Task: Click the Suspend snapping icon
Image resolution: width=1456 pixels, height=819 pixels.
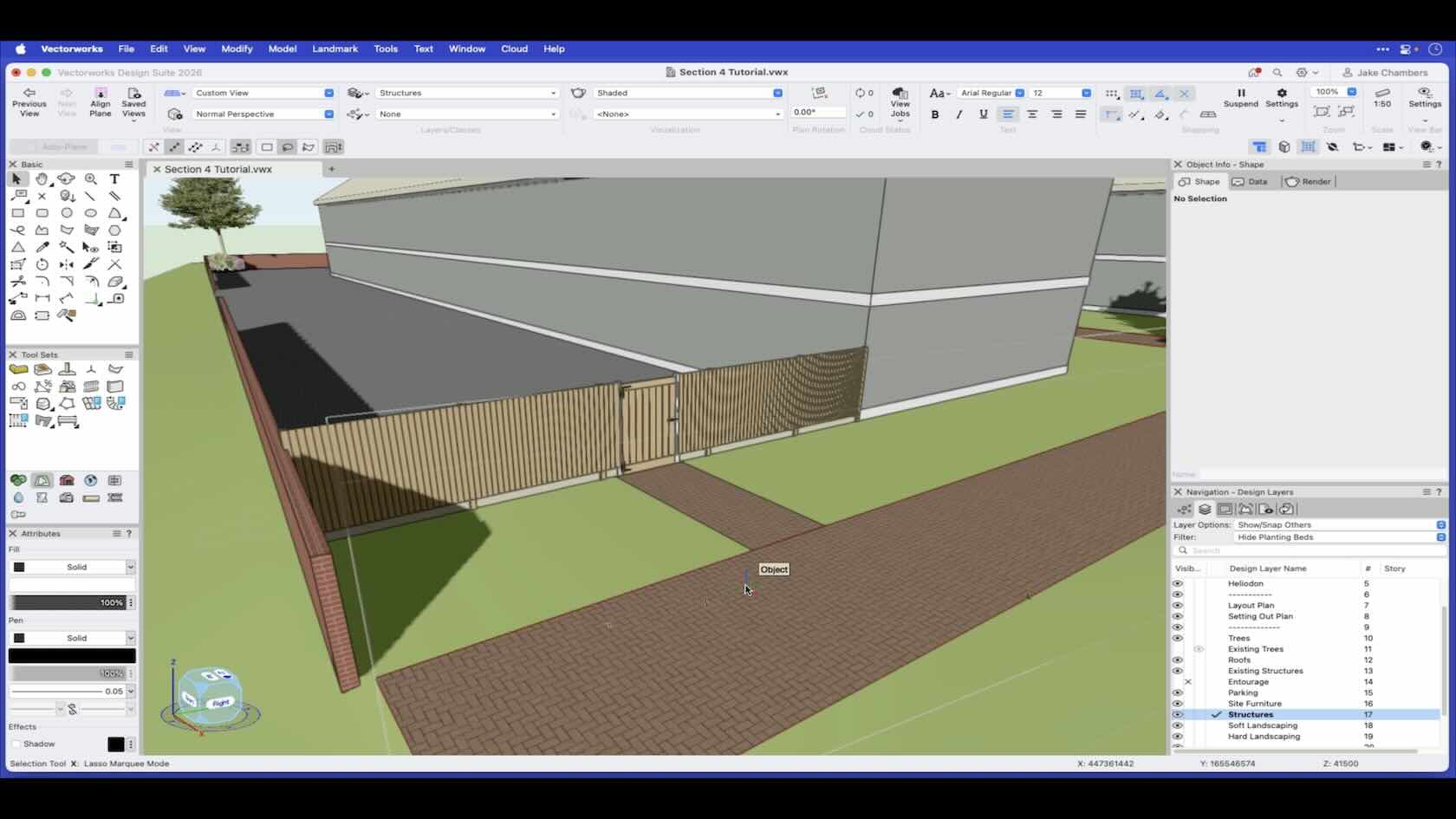Action: point(1240,97)
